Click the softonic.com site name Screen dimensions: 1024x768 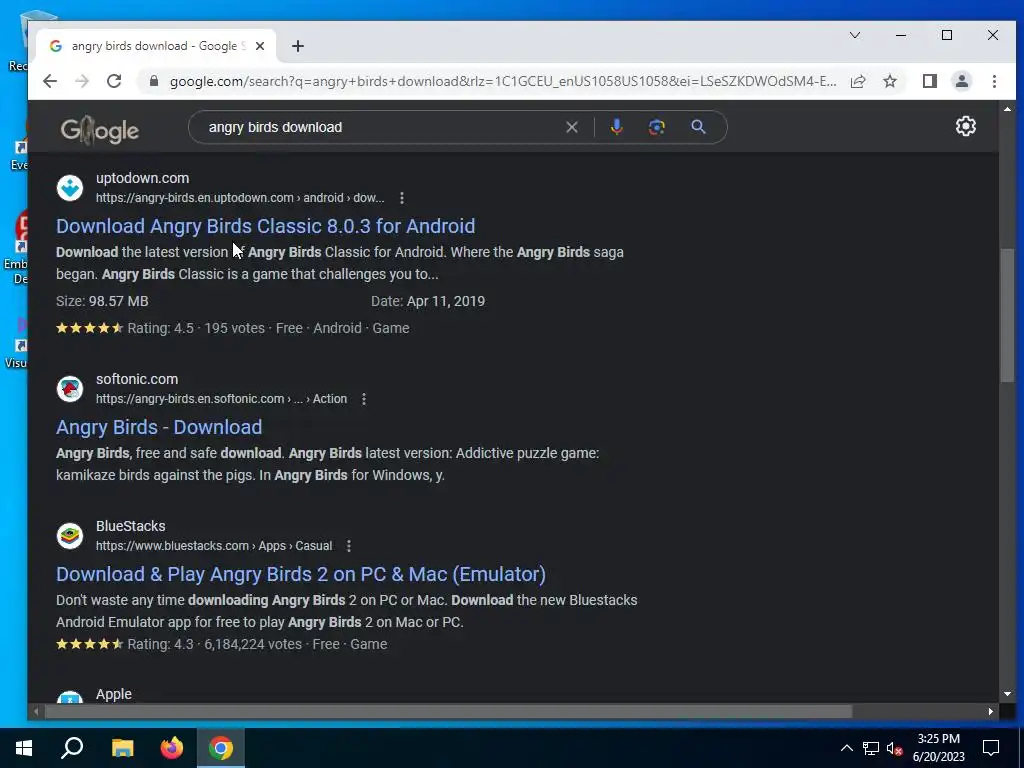pos(136,379)
